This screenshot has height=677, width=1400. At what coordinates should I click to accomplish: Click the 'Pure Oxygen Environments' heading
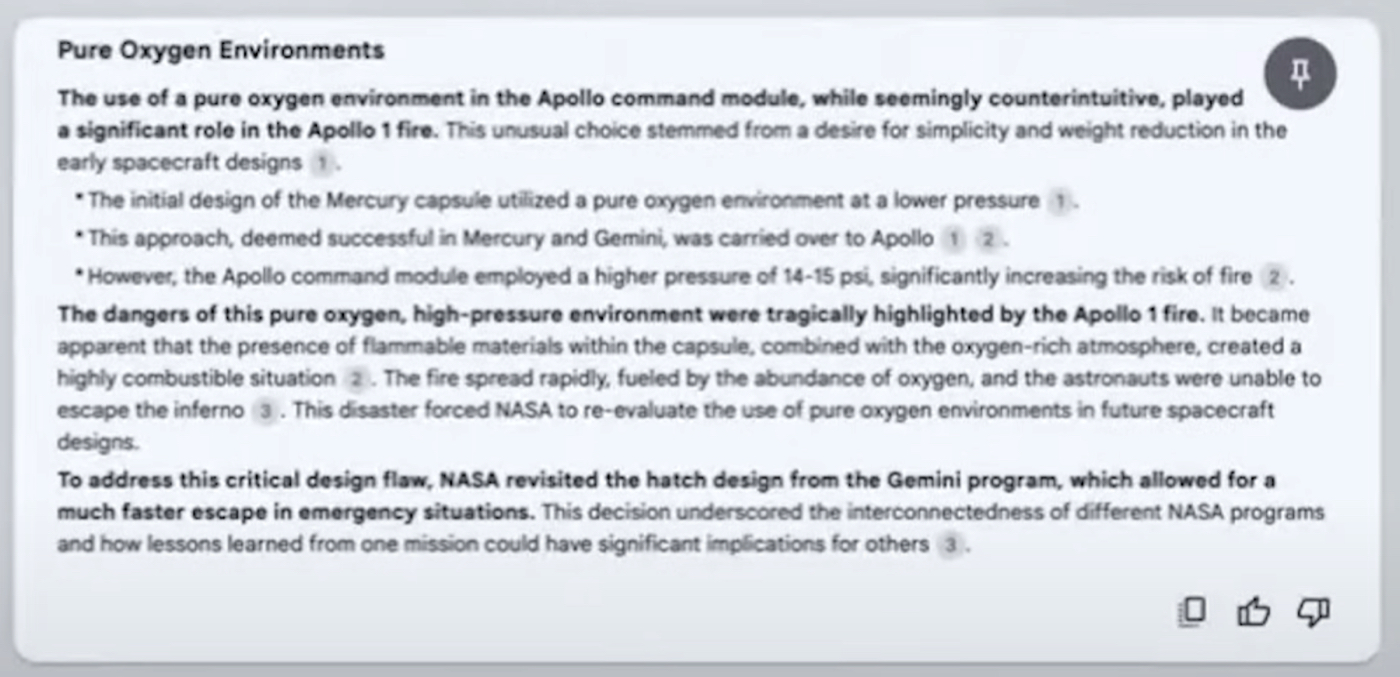click(221, 50)
